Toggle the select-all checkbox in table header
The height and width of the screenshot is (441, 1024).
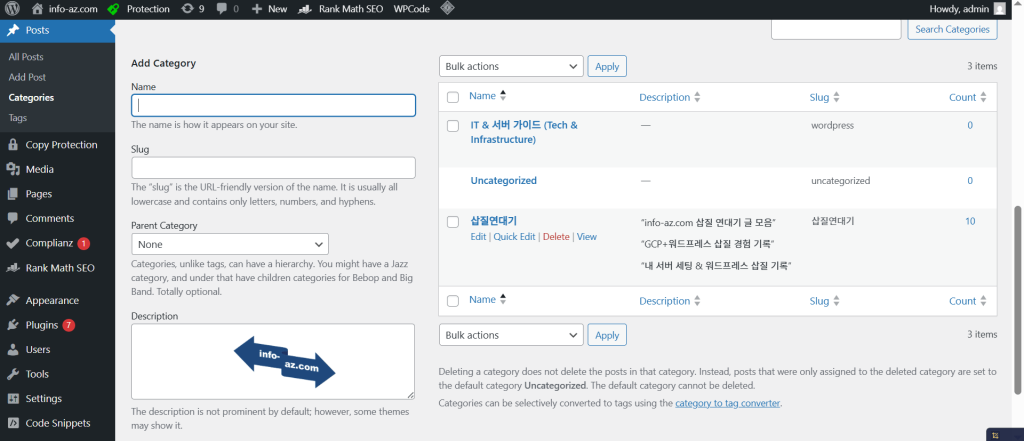[x=453, y=97]
